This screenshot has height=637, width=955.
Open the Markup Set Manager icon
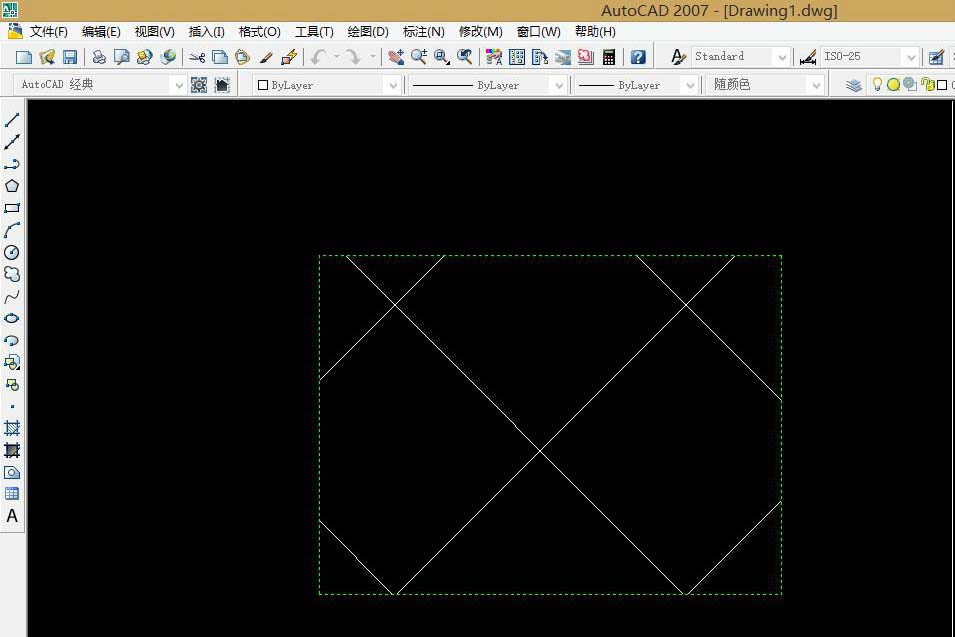tap(585, 57)
